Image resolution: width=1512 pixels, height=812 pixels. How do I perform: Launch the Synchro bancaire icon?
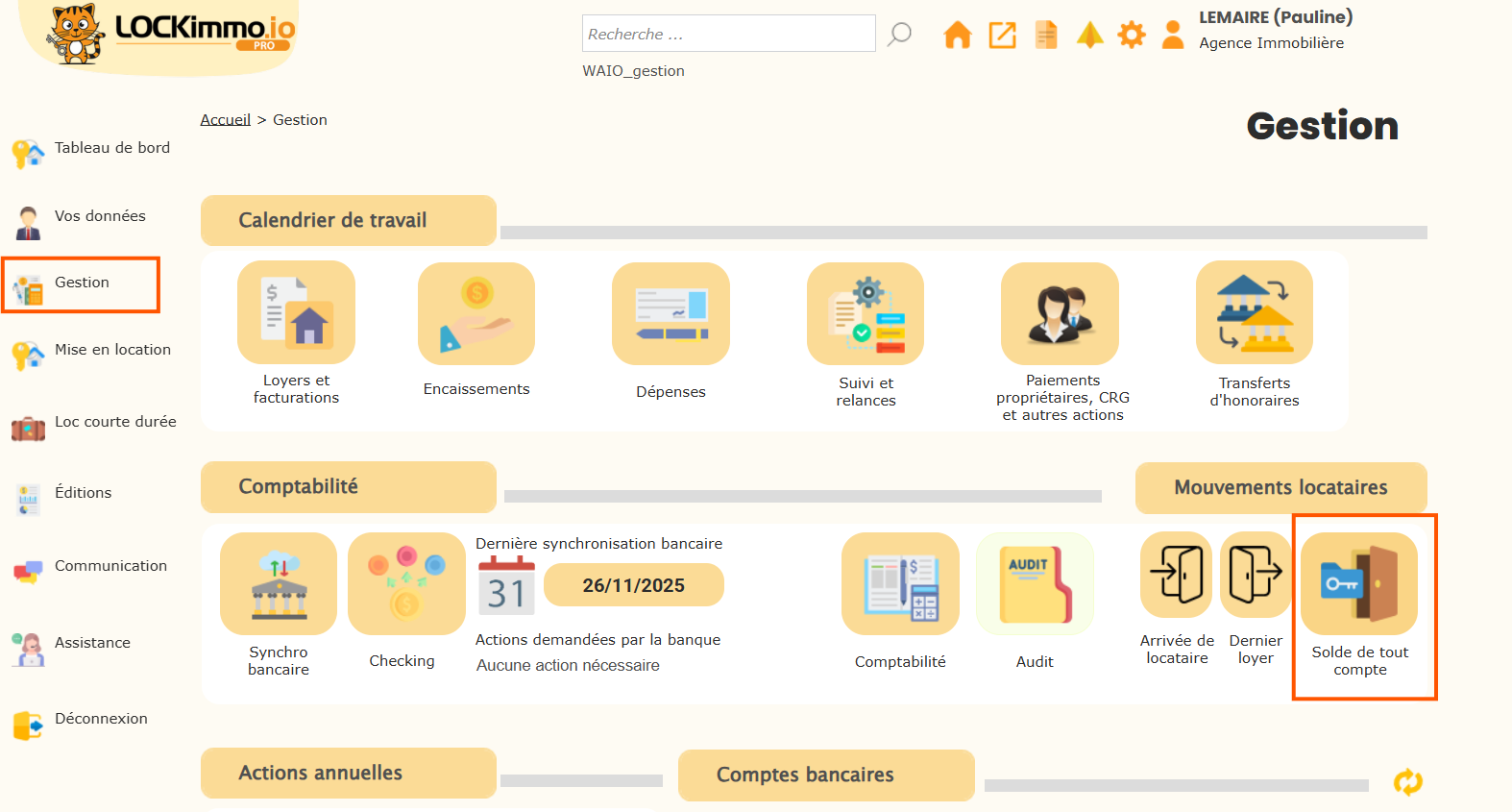pos(279,584)
